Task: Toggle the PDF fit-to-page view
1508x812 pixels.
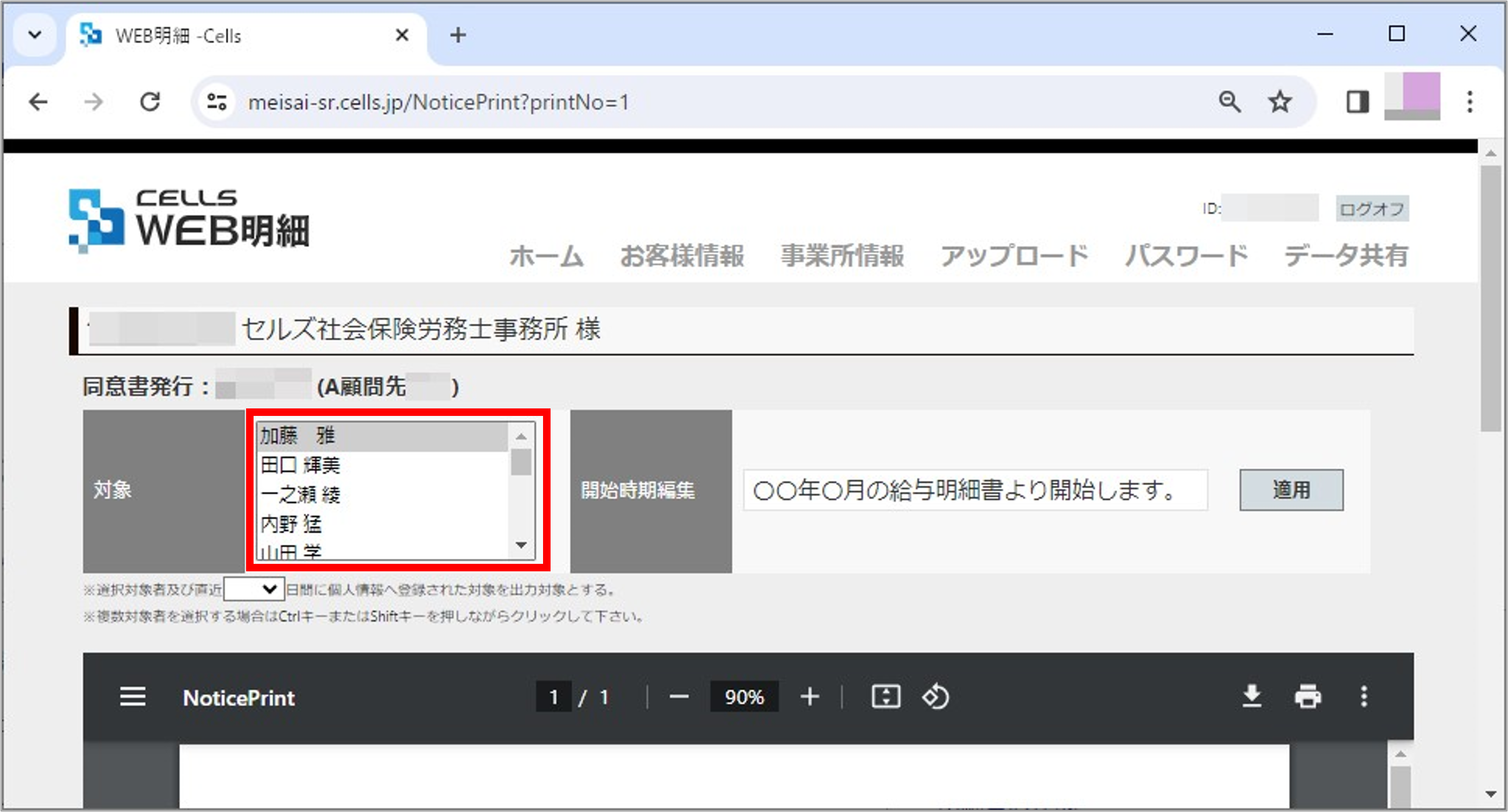Action: [885, 697]
